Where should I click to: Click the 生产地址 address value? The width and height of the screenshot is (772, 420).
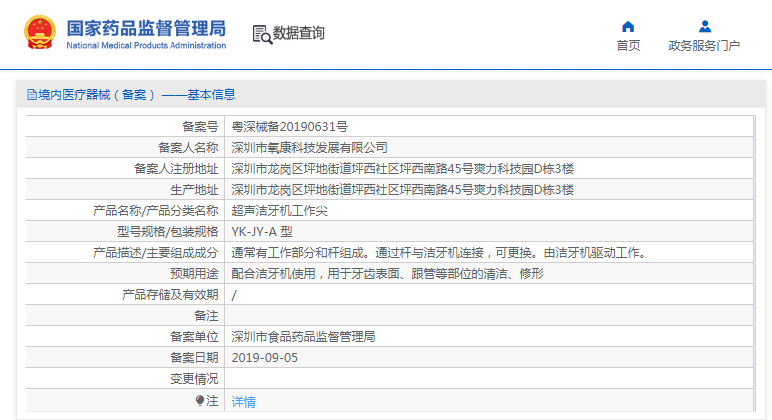click(x=403, y=190)
